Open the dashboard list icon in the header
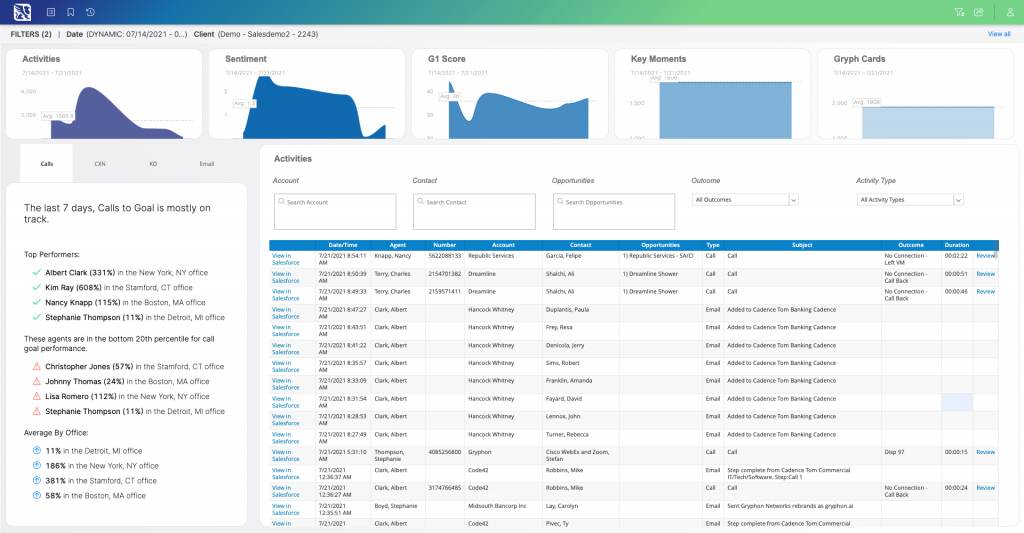 tap(51, 12)
